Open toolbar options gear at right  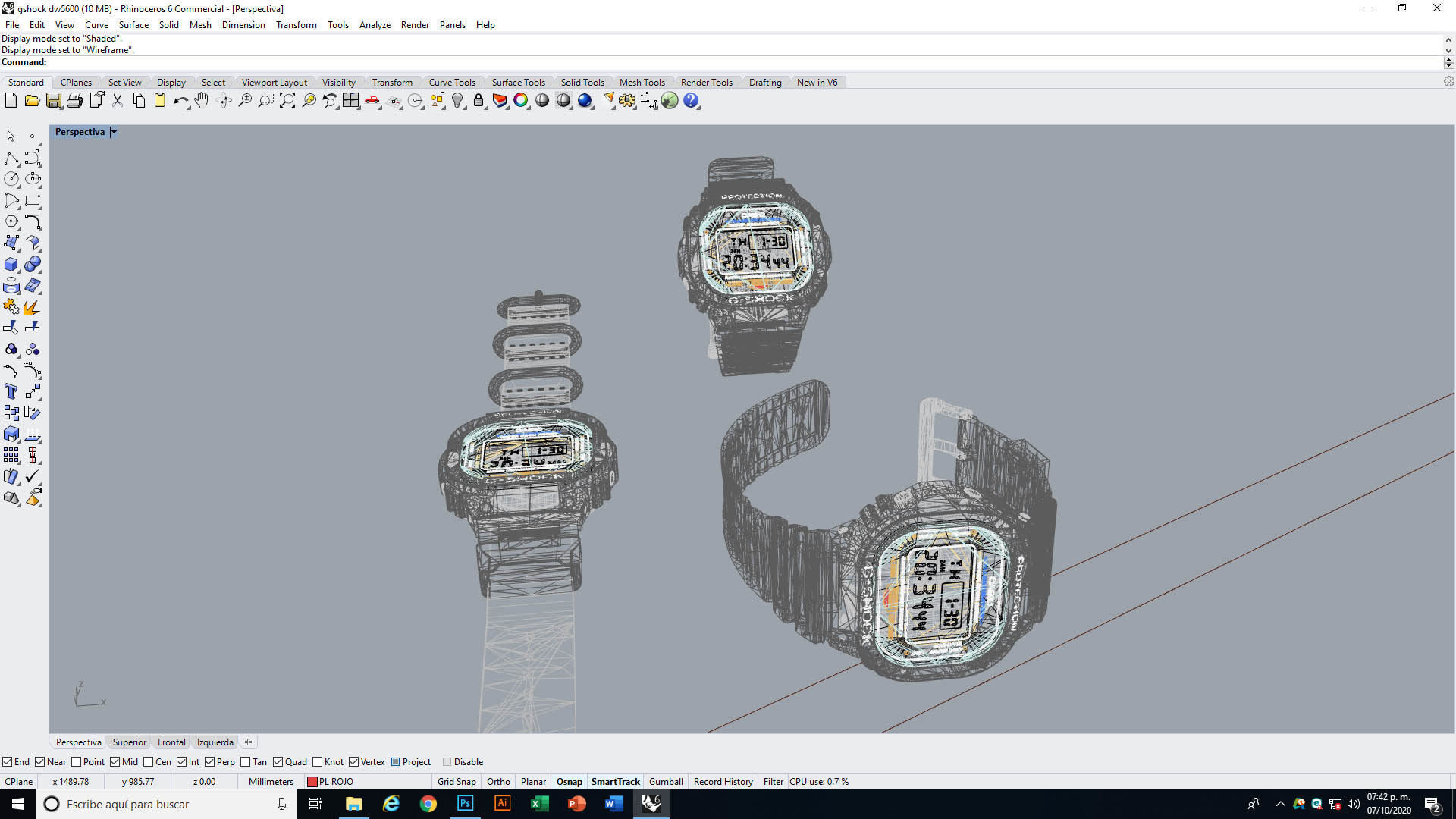click(1448, 81)
